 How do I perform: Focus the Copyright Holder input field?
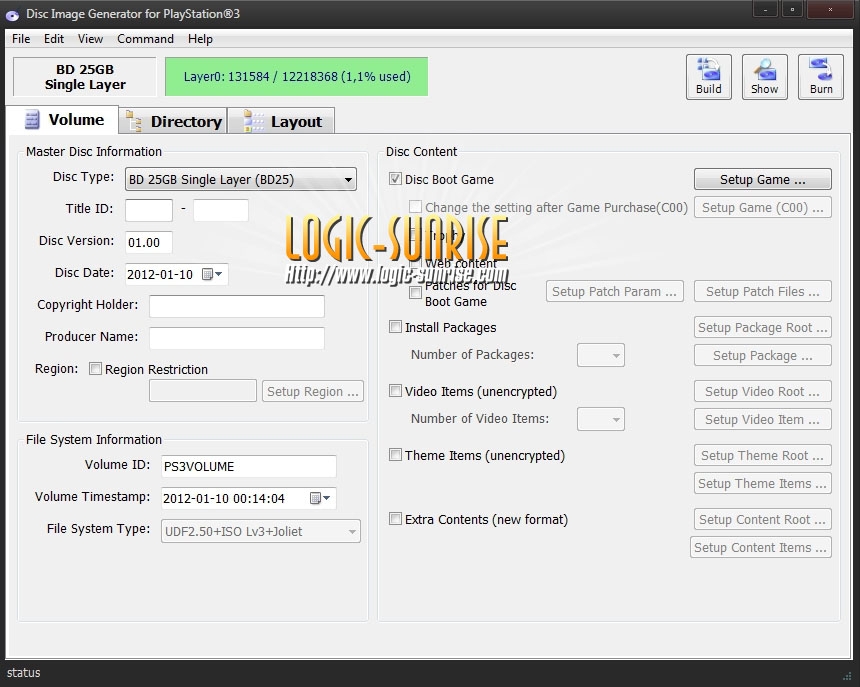[237, 306]
